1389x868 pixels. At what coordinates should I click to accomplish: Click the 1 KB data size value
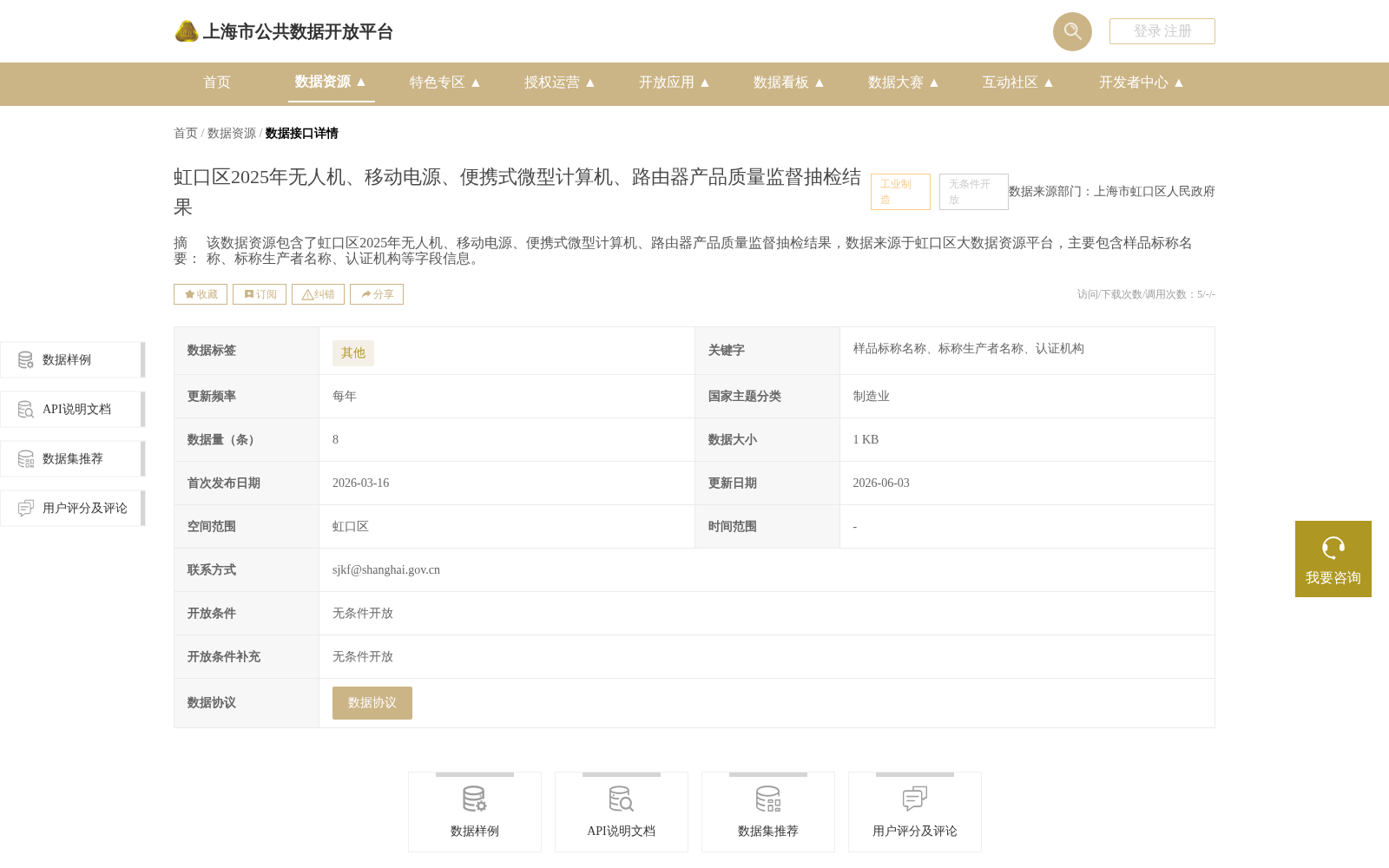pos(866,440)
